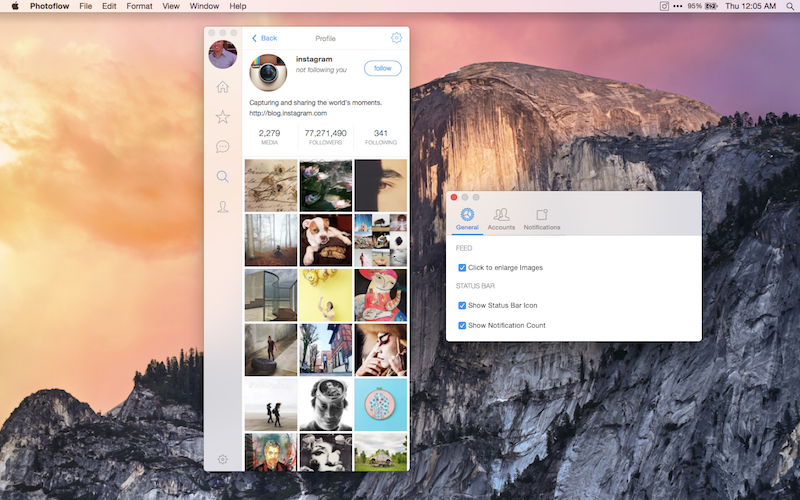
Task: Open the three-dots menu bar extra
Action: pos(678,6)
